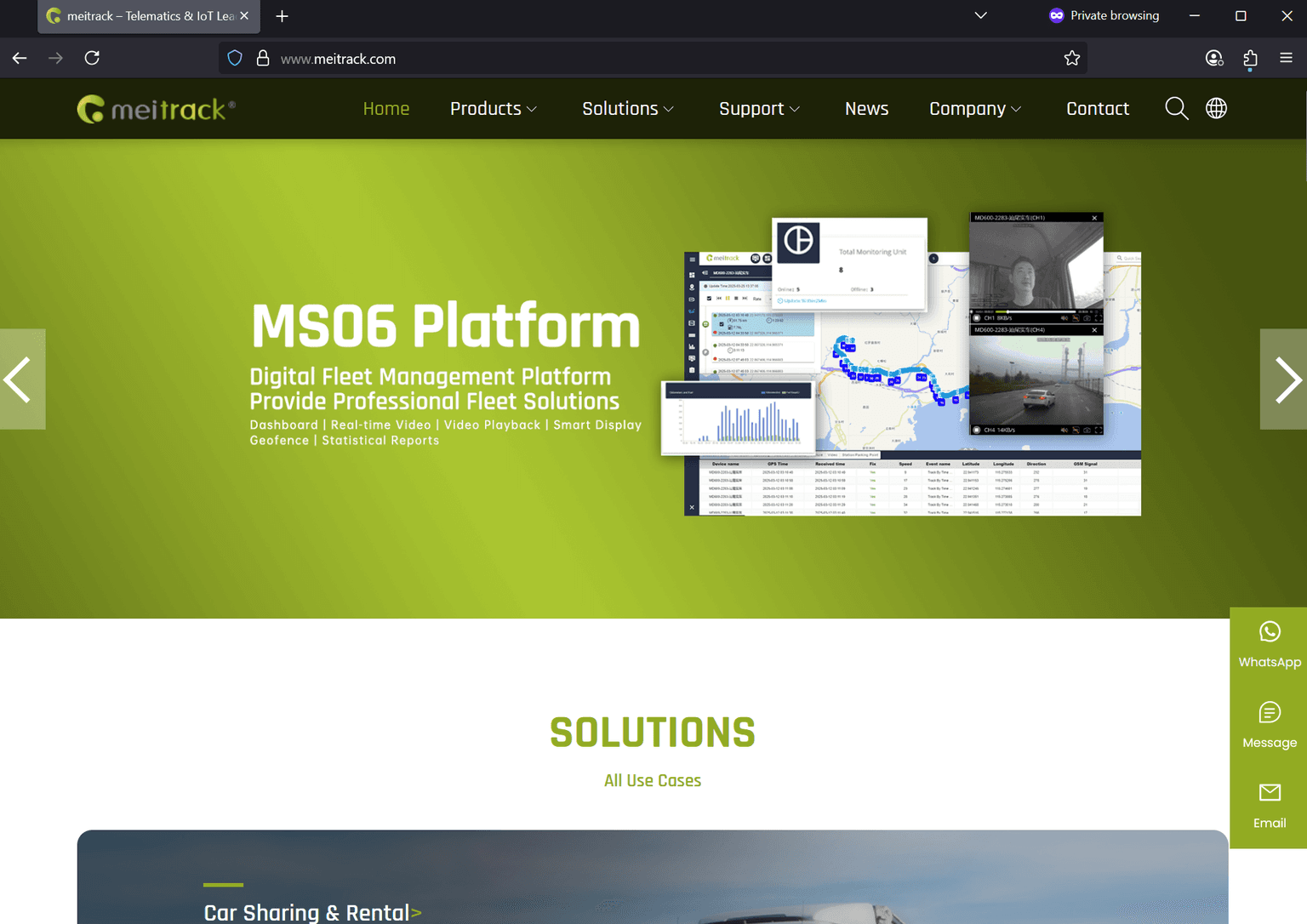
Task: Open WhatsApp chat from side panel
Action: (1269, 645)
